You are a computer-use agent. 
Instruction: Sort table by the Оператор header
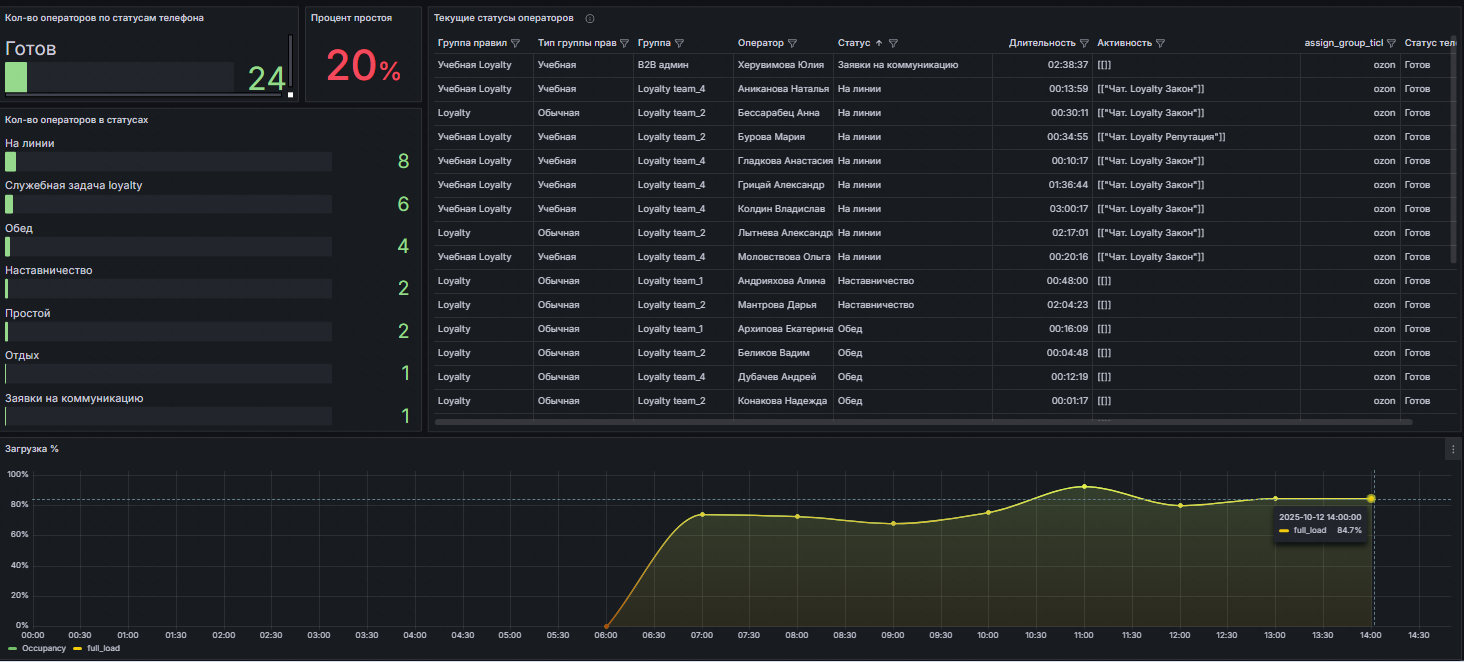(x=760, y=44)
